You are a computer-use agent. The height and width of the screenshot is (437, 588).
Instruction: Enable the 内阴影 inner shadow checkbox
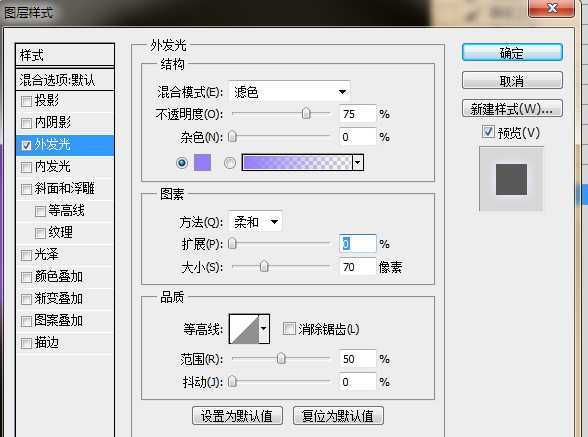(26, 123)
